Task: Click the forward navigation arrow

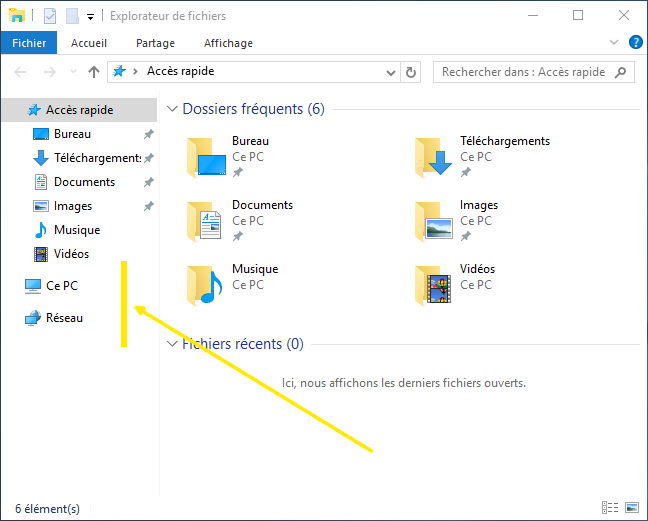Action: [x=50, y=72]
